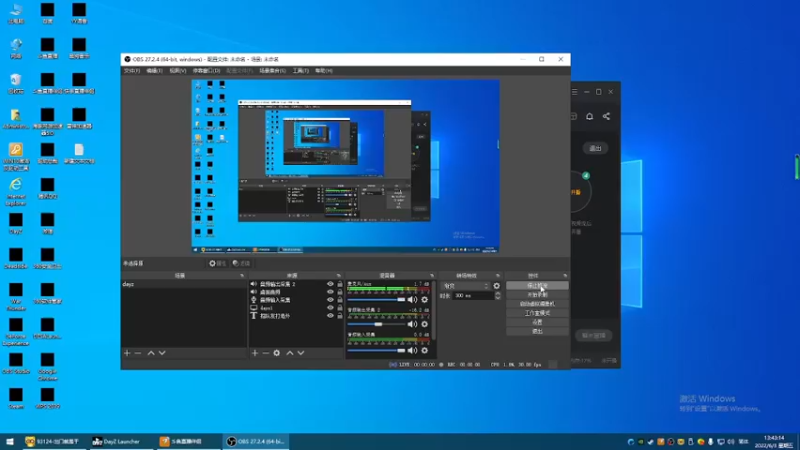Pop out the Audio Mixer dock panel
The height and width of the screenshot is (450, 800).
[432, 276]
